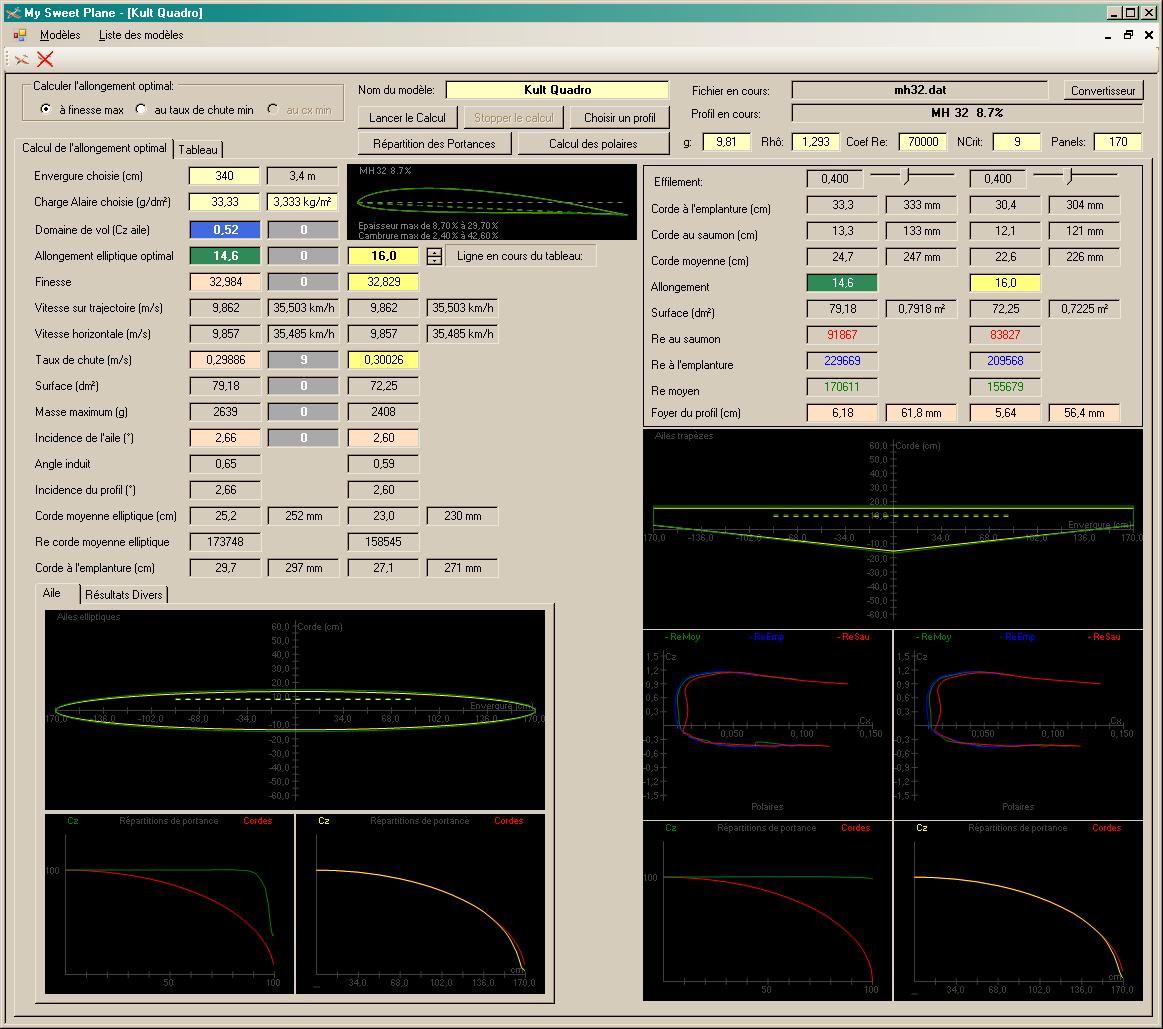Click the airplane icon in the toolbar
1163x1029 pixels.
pyautogui.click(x=21, y=59)
